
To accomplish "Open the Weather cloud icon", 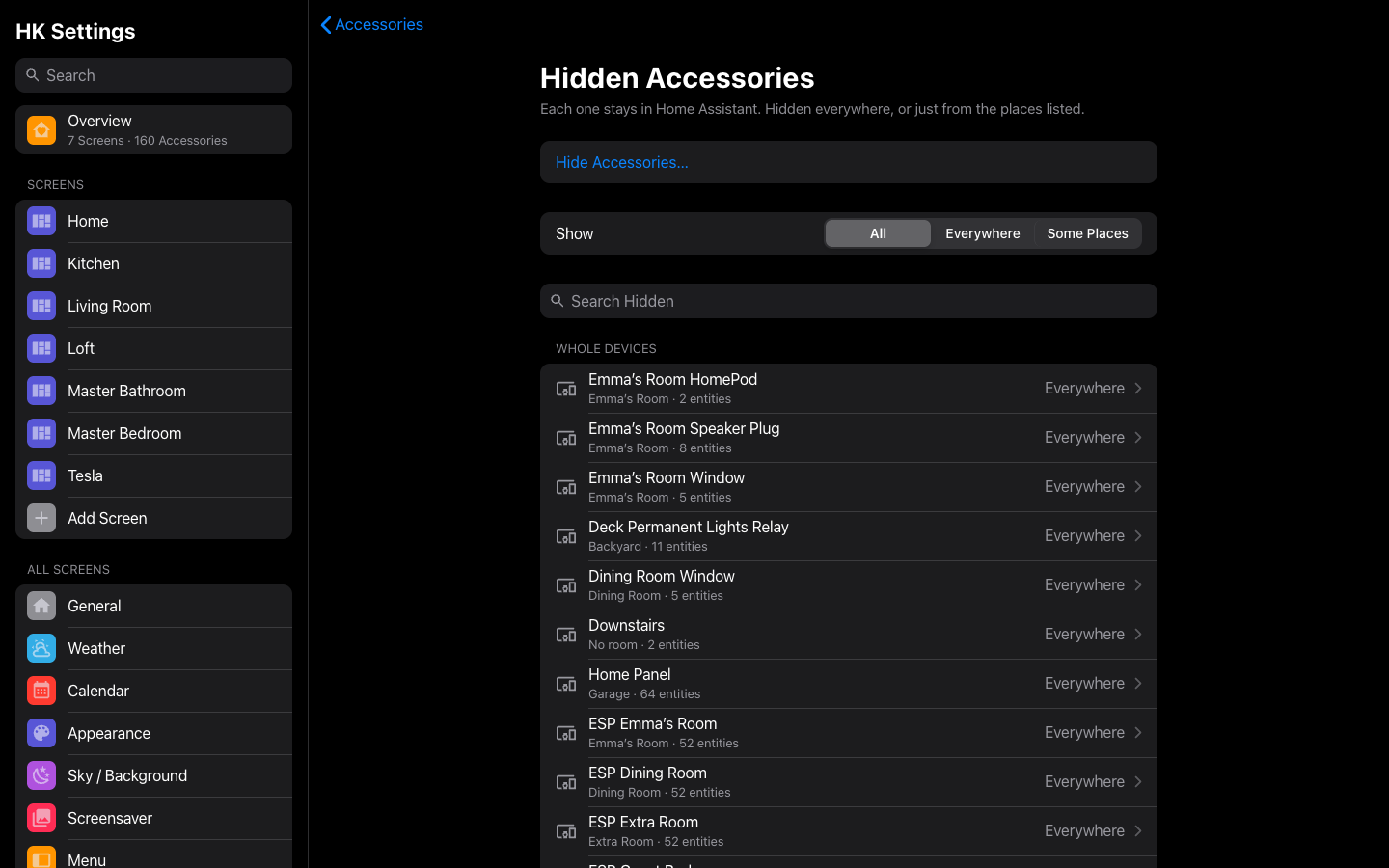I will coord(41,648).
